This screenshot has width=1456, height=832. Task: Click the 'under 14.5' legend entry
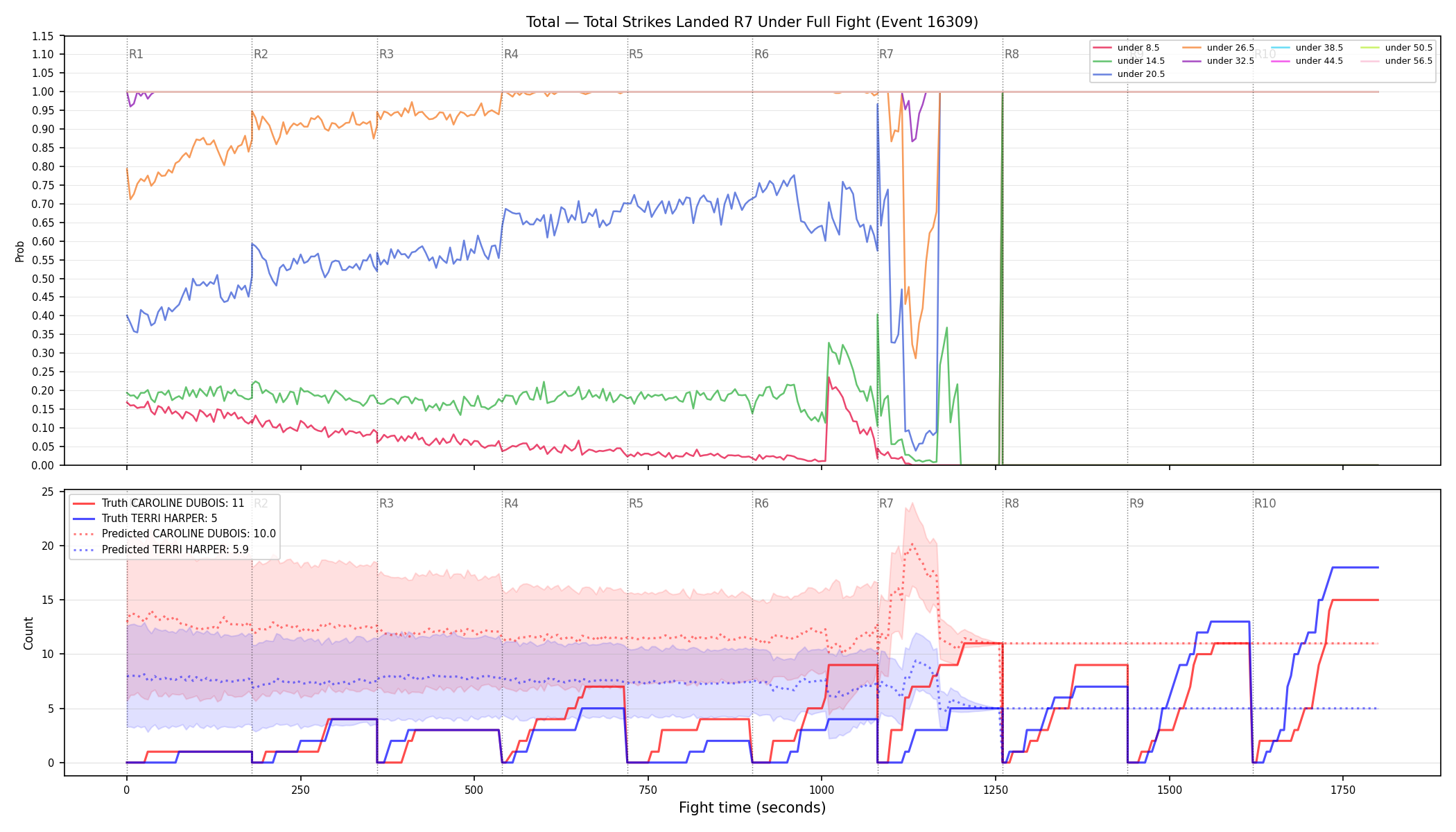point(1129,61)
